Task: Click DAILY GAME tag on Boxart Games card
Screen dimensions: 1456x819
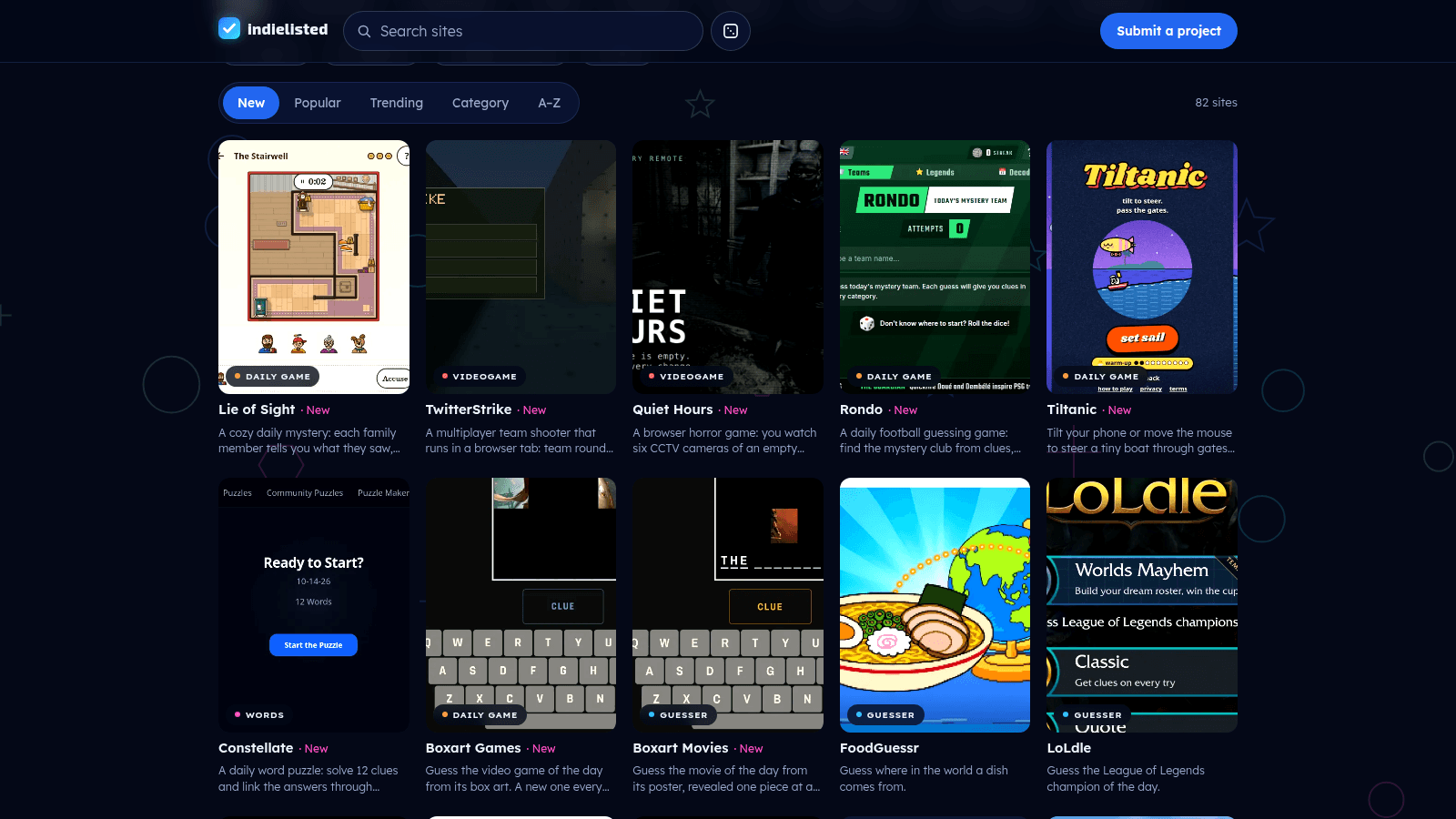Action: tap(480, 714)
